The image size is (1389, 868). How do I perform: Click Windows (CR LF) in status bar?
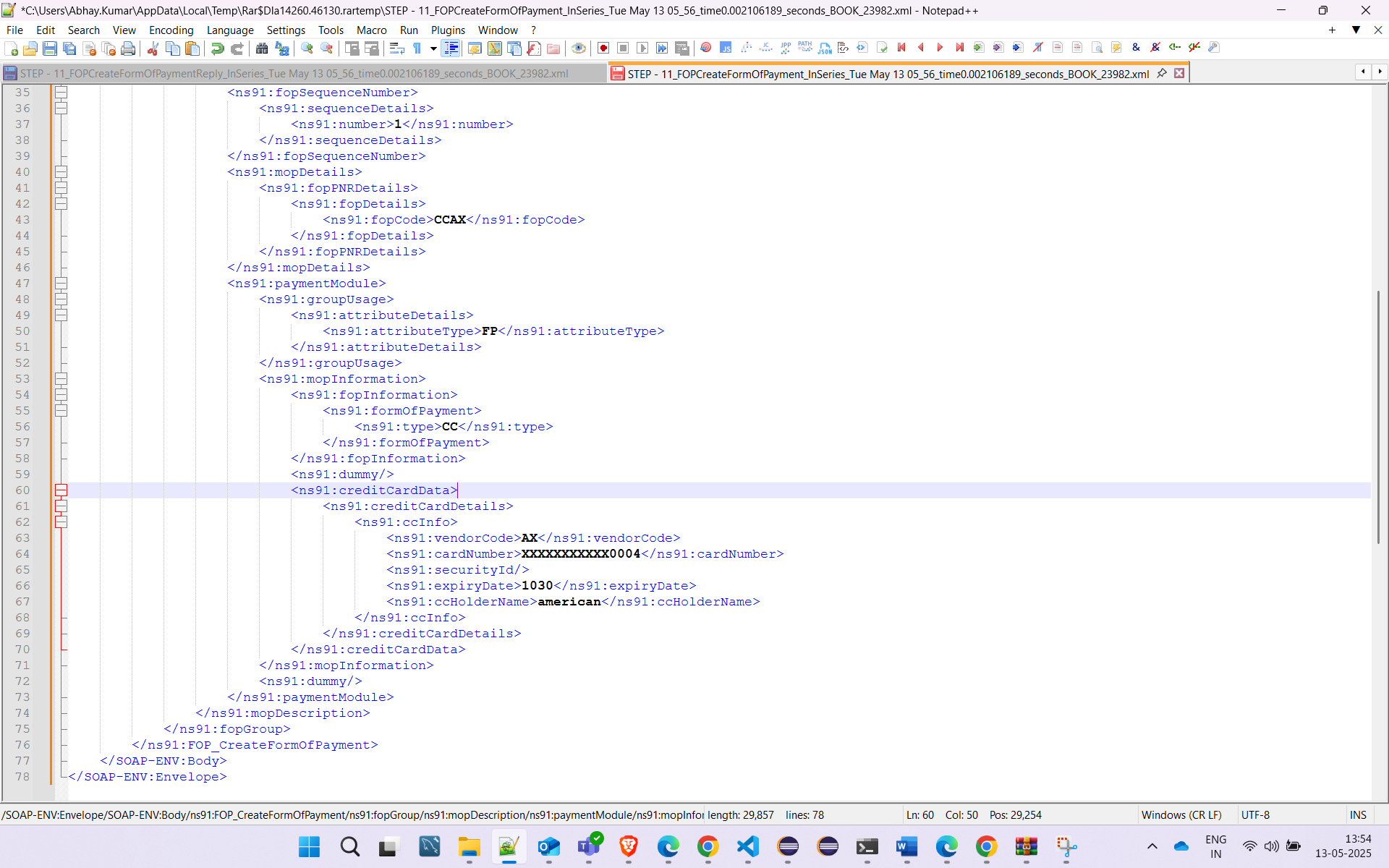1181,815
